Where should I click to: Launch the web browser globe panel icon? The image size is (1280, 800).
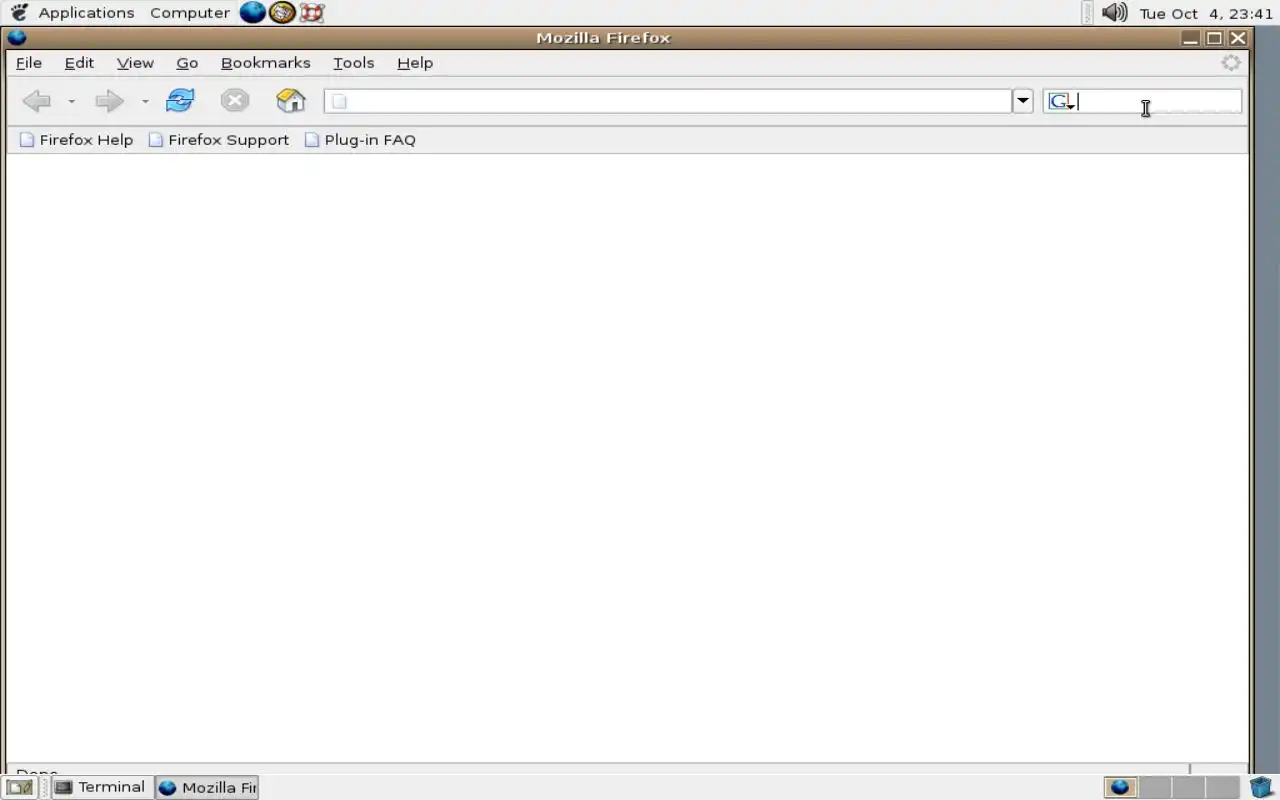(253, 13)
